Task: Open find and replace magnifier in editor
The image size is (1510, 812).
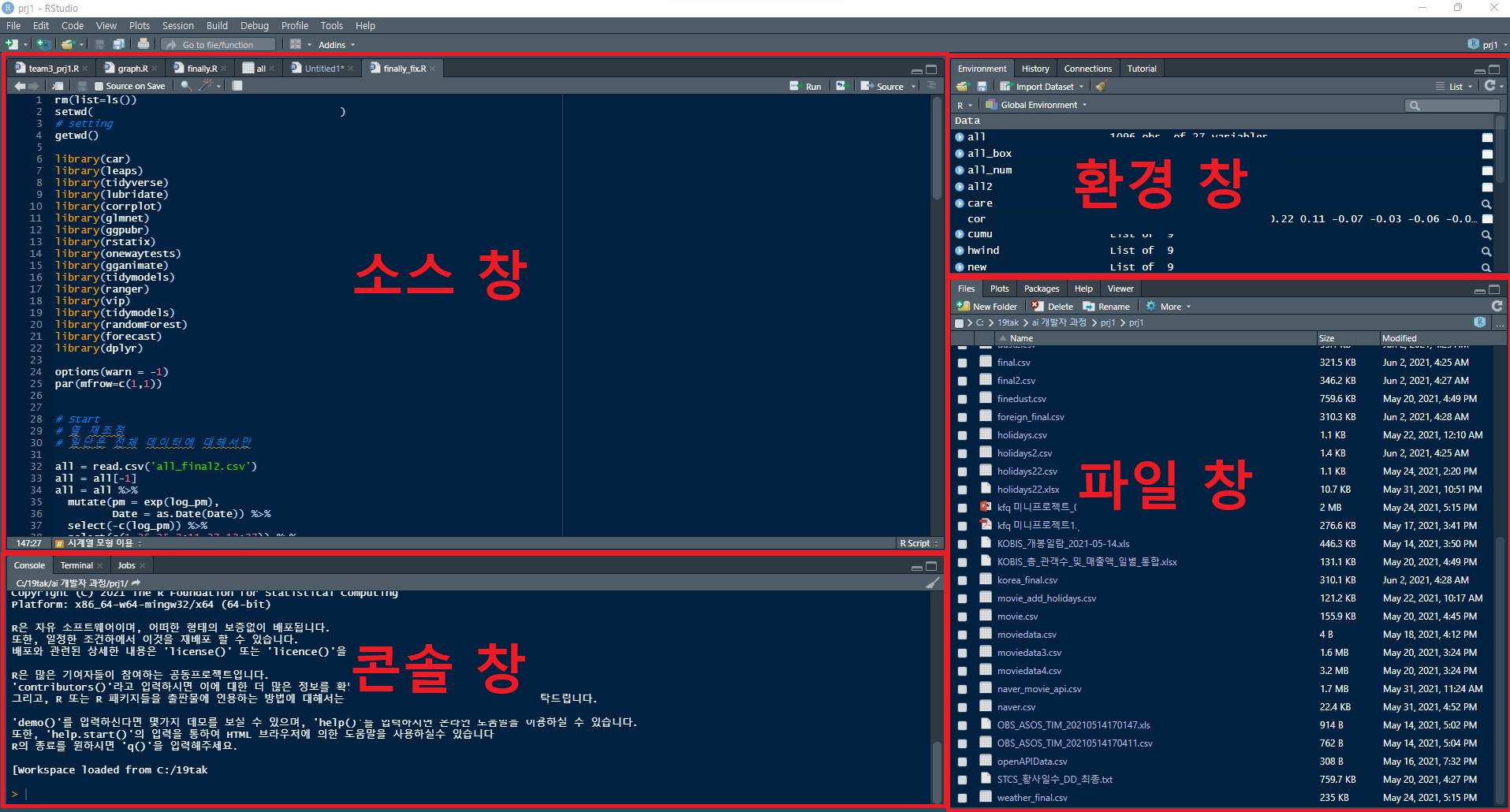Action: tap(185, 86)
